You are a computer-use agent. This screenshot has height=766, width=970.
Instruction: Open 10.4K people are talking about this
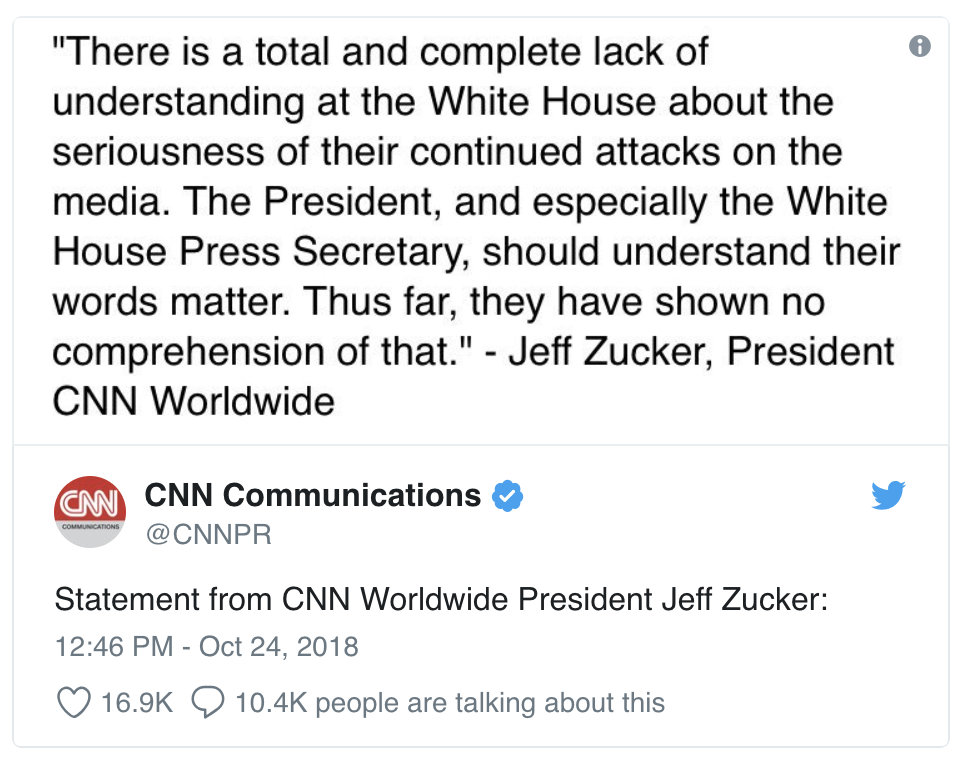pos(450,703)
